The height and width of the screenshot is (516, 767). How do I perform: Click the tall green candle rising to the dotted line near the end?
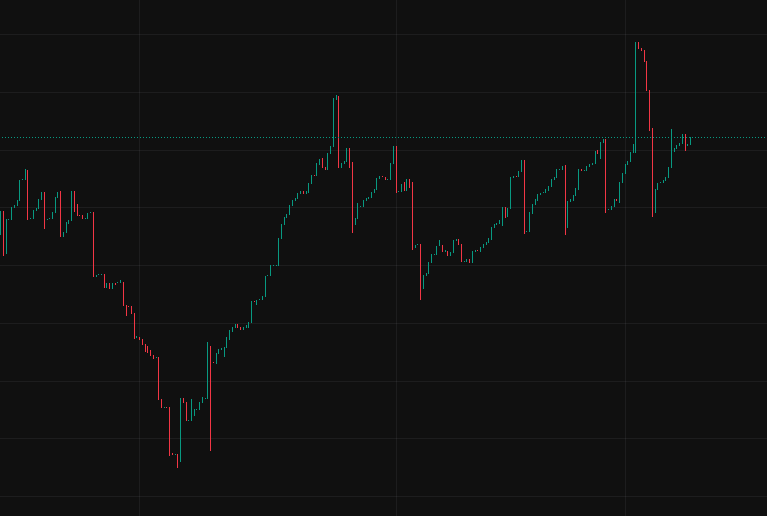click(671, 148)
